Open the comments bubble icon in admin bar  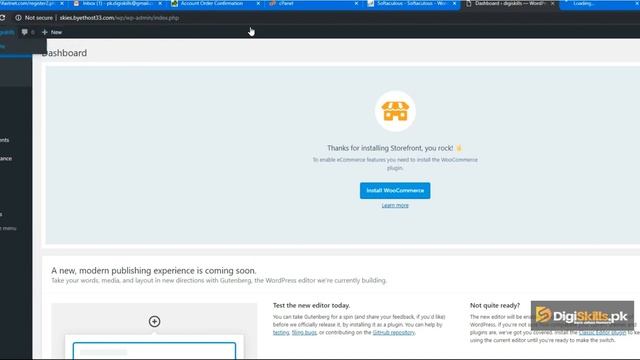(x=25, y=32)
